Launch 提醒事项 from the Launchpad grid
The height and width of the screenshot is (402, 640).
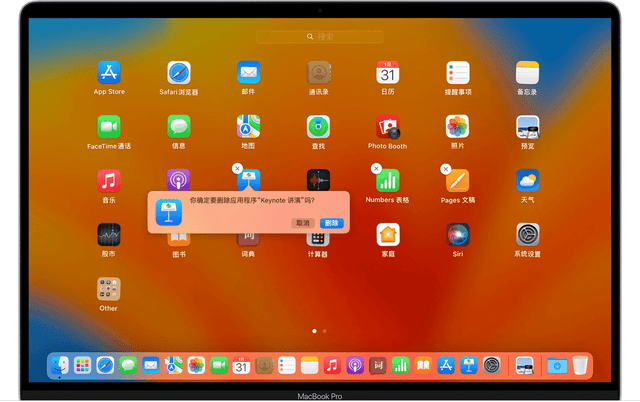[458, 73]
